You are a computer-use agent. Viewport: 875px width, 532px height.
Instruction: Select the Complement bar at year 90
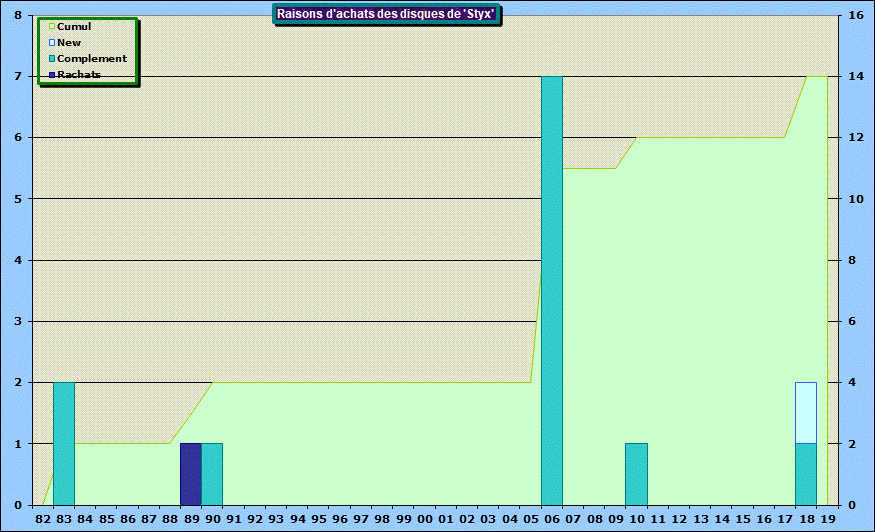[x=212, y=474]
